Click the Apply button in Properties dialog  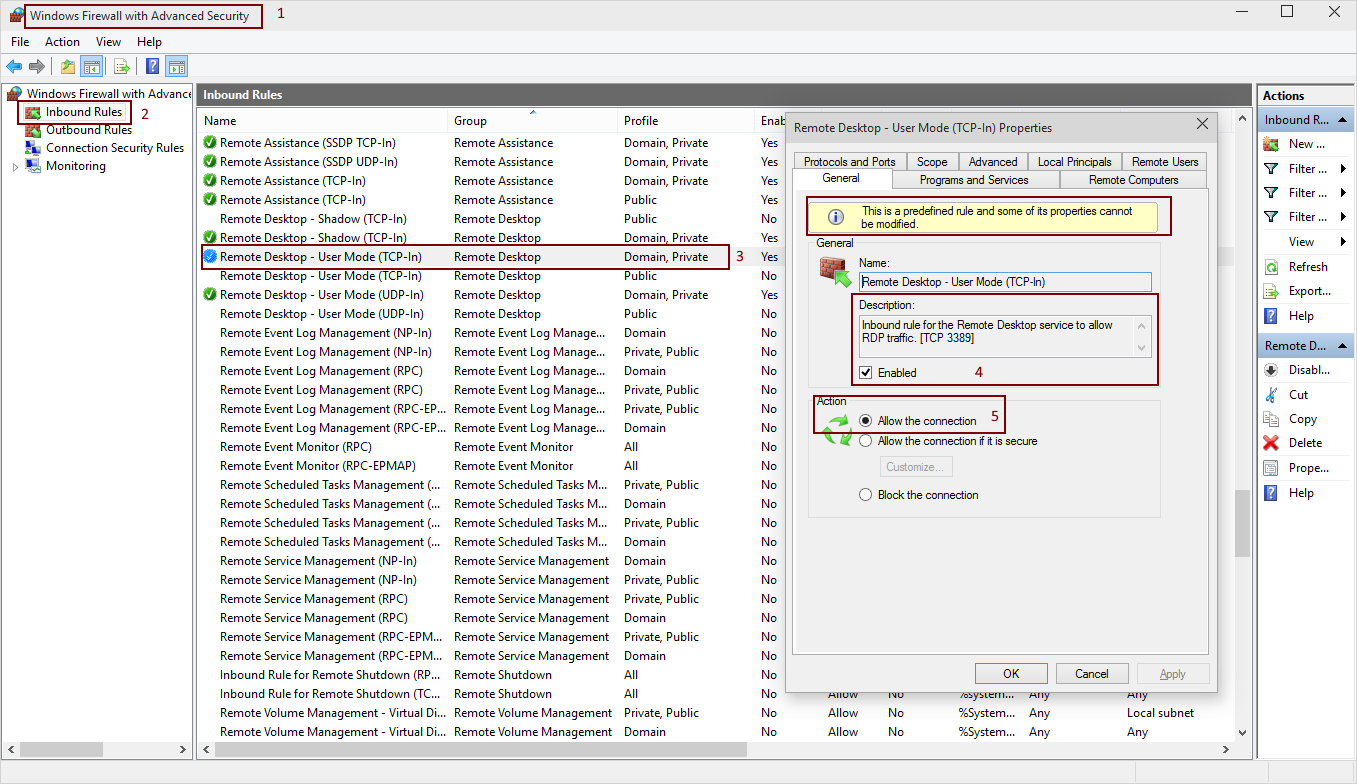(1173, 674)
